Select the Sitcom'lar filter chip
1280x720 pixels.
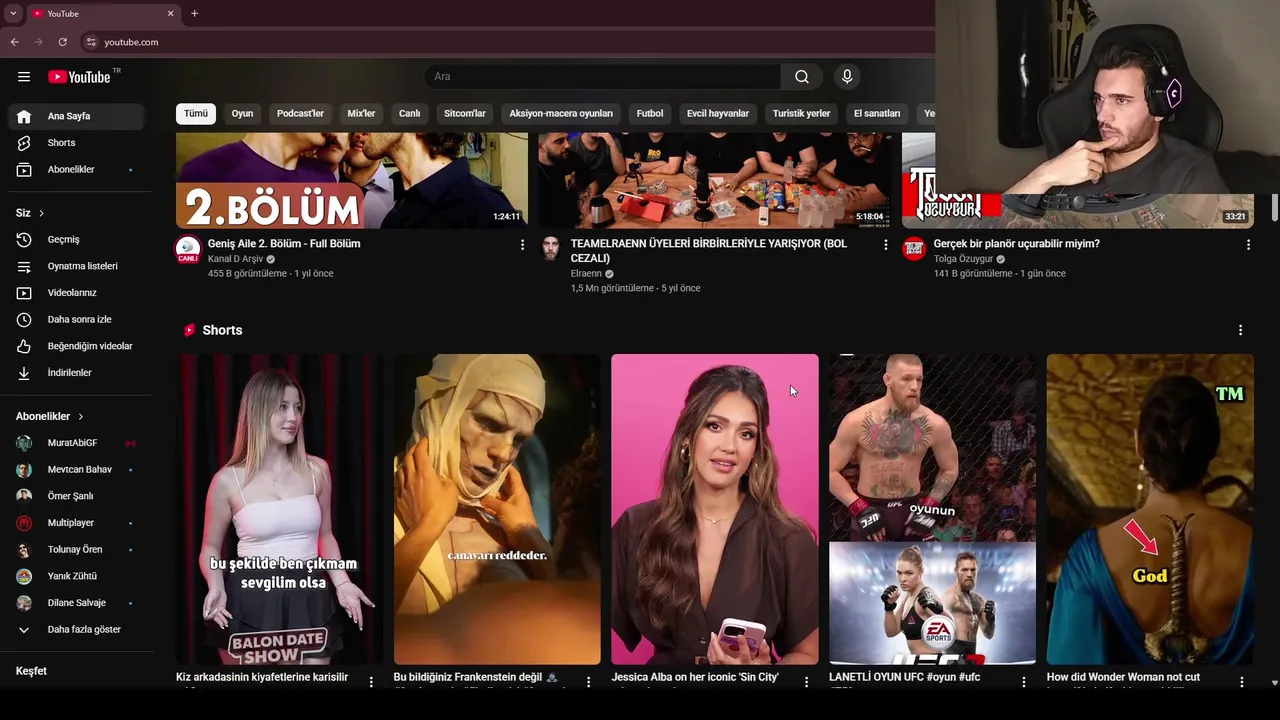(x=465, y=114)
